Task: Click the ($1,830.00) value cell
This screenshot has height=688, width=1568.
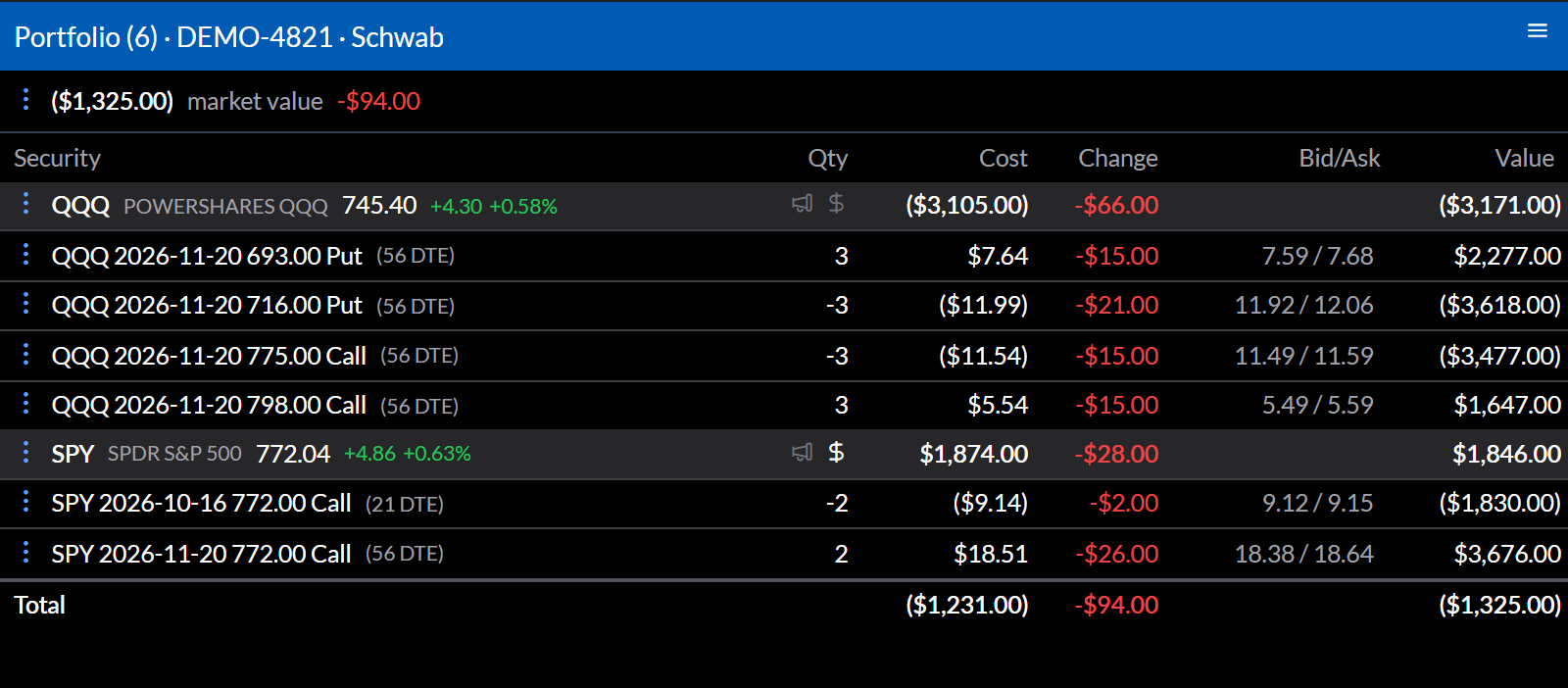Action: [x=1499, y=503]
